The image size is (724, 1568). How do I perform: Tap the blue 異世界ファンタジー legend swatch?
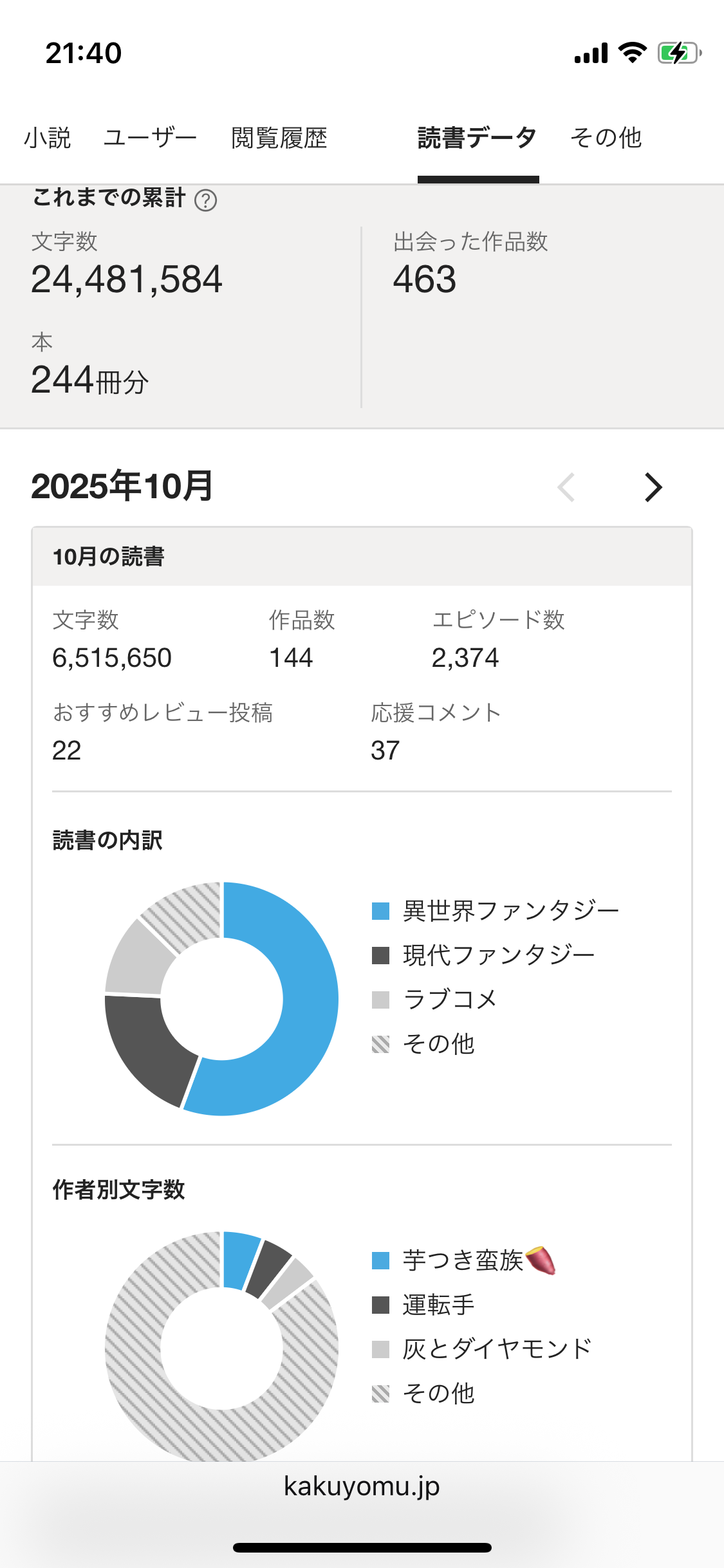(381, 911)
